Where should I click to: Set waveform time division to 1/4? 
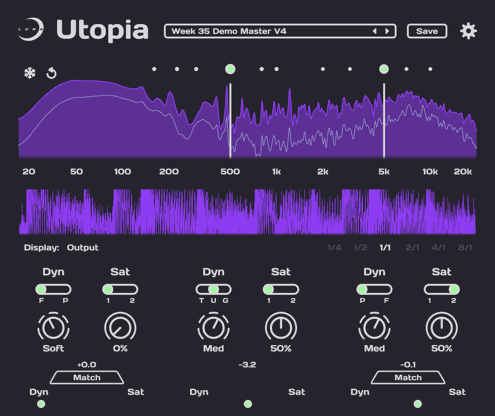[334, 248]
